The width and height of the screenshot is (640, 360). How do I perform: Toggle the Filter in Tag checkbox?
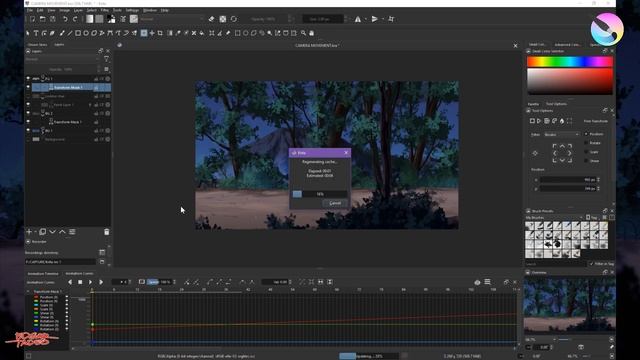point(592,264)
